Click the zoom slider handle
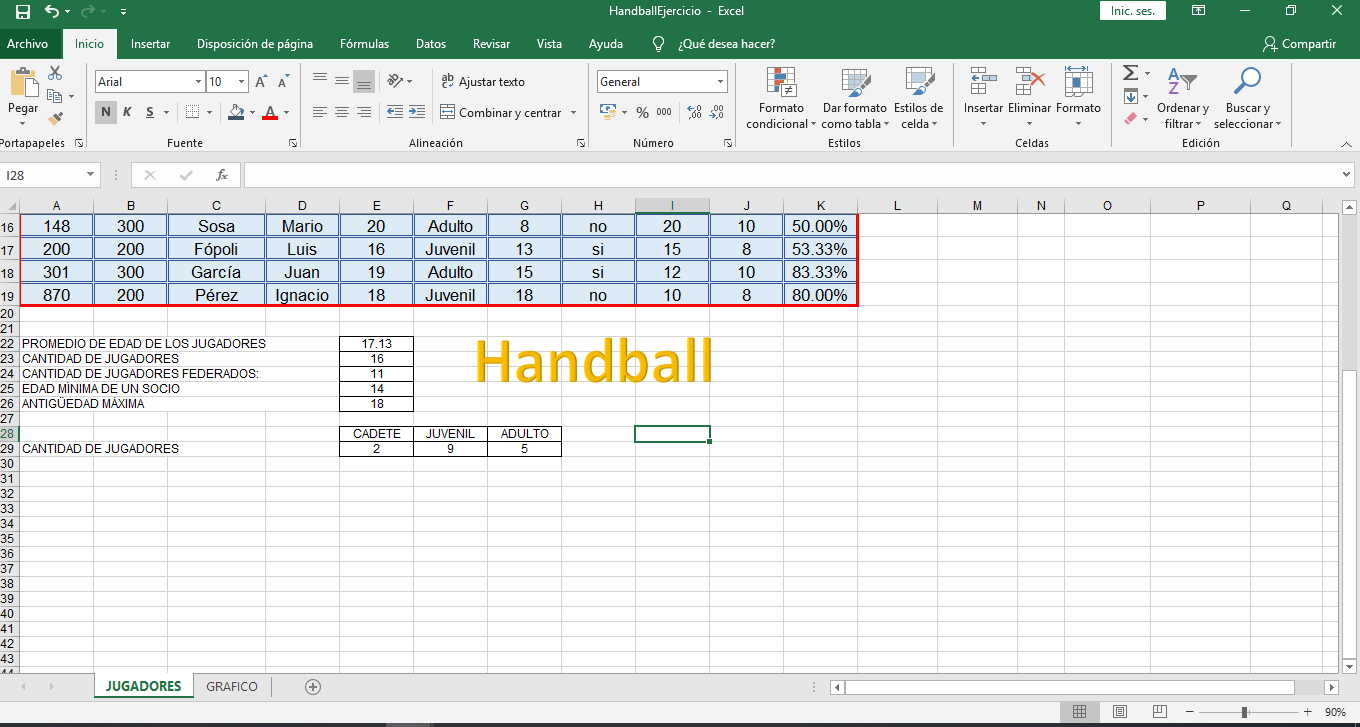The width and height of the screenshot is (1360, 727). click(1244, 712)
